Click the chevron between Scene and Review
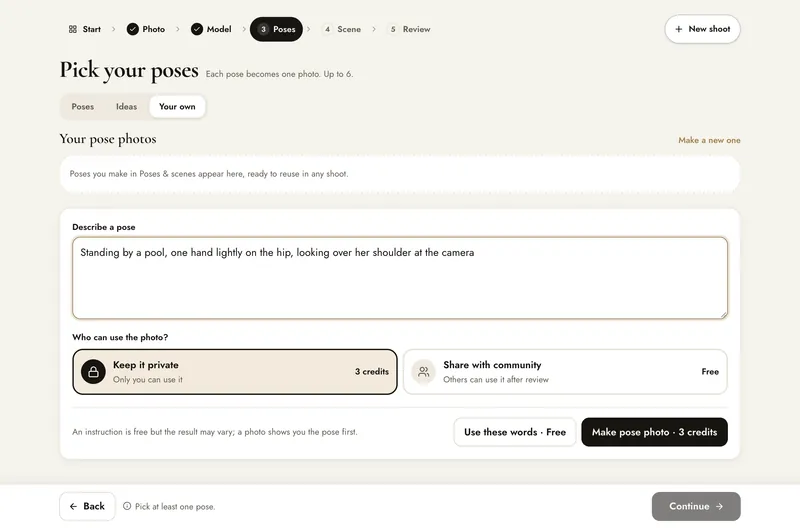The height and width of the screenshot is (528, 800). [374, 29]
